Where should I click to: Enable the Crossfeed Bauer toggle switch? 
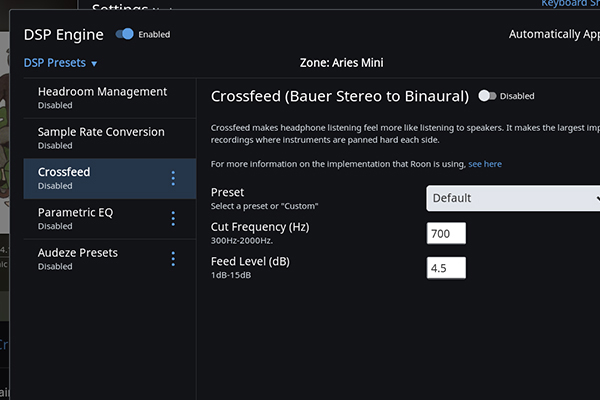pos(487,96)
